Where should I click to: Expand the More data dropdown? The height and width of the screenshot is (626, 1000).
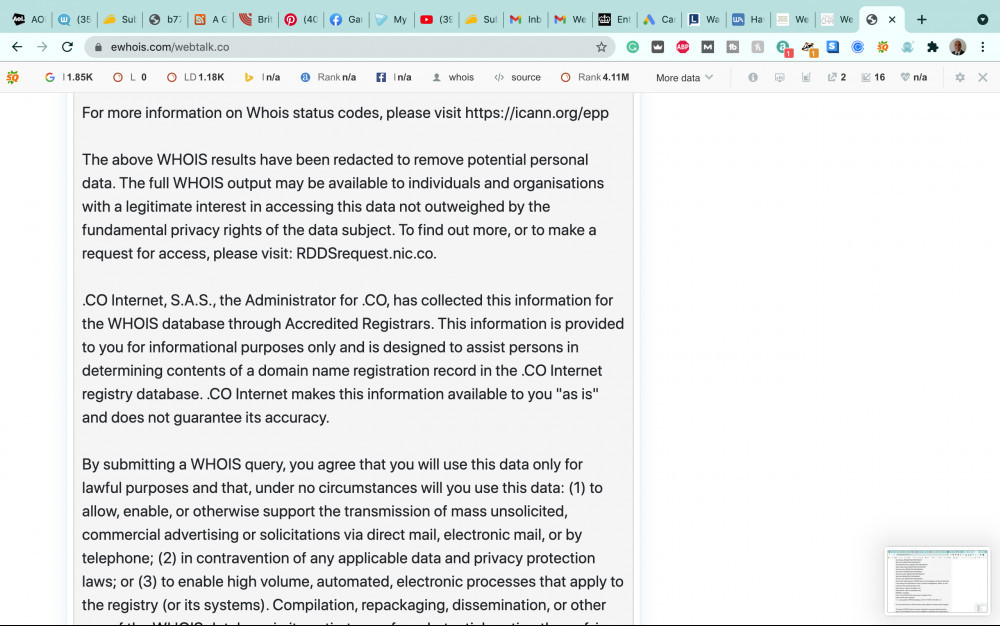click(684, 77)
